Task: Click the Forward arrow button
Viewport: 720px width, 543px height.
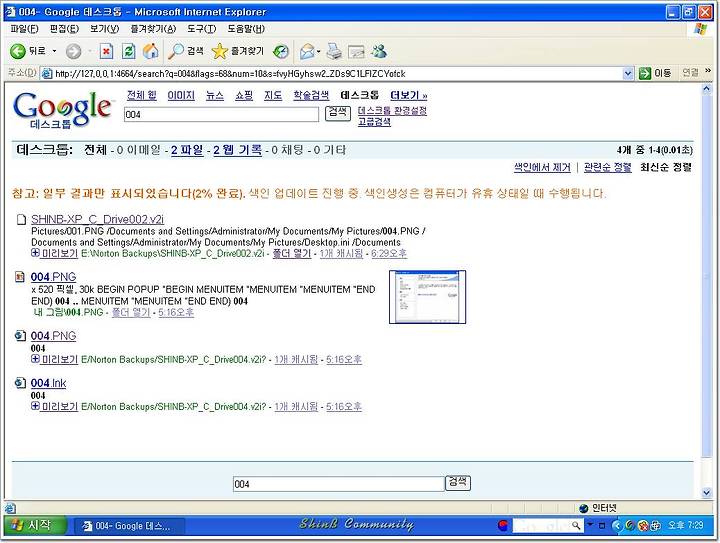Action: click(73, 51)
